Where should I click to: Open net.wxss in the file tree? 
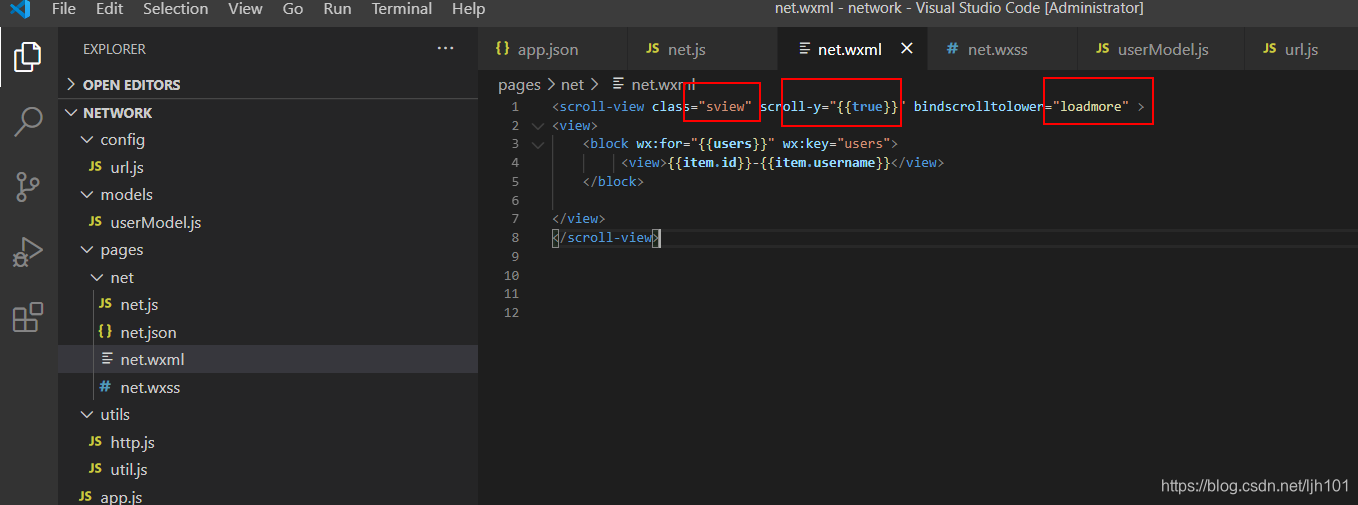click(268, 387)
